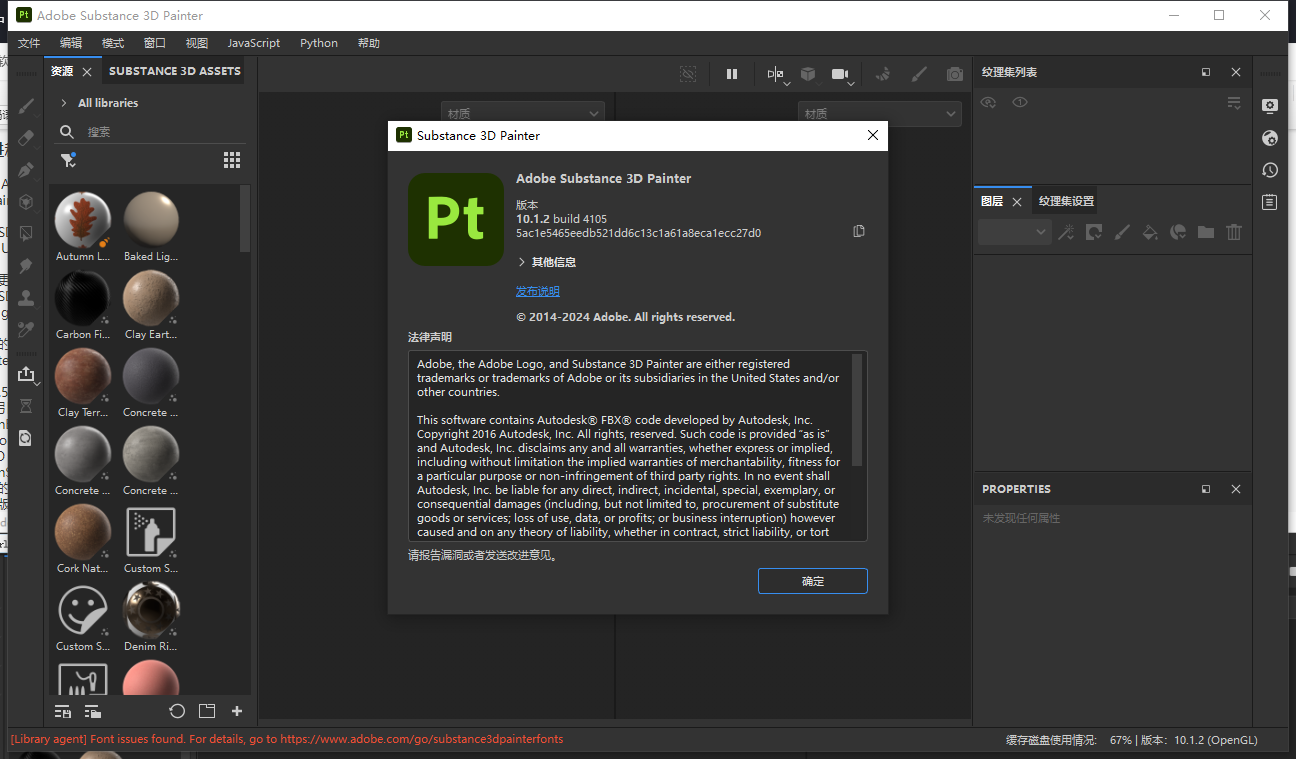Toggle the asset filter funnel icon
Image resolution: width=1296 pixels, height=759 pixels.
tap(68, 160)
